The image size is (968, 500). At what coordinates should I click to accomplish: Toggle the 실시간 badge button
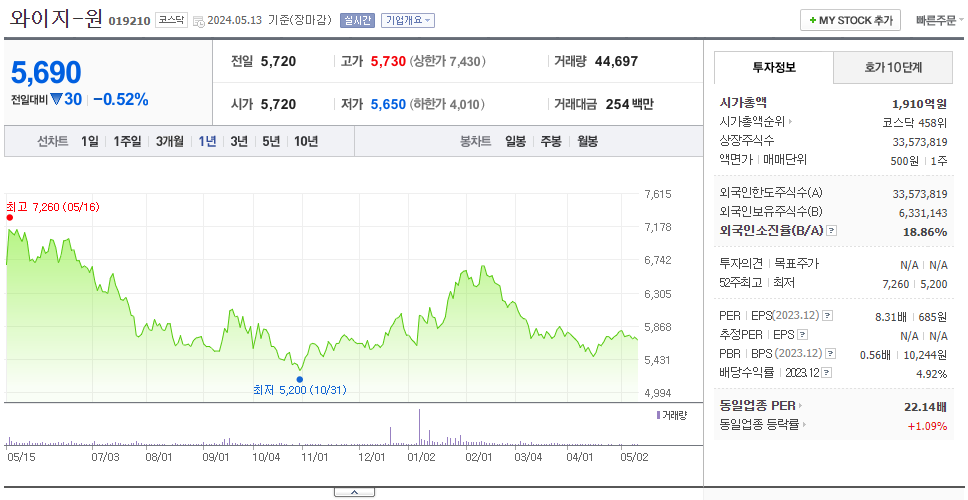pyautogui.click(x=357, y=20)
